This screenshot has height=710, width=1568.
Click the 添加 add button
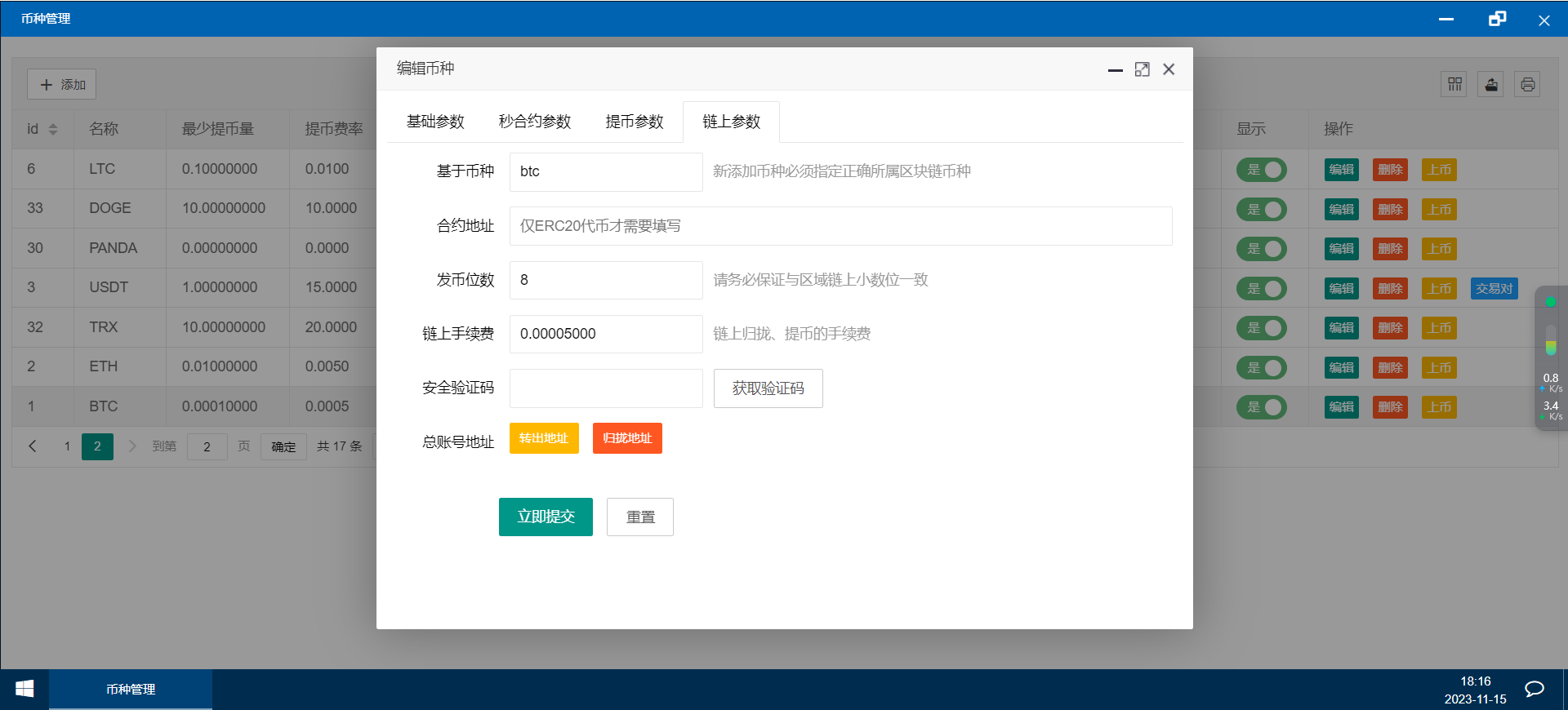click(x=62, y=84)
